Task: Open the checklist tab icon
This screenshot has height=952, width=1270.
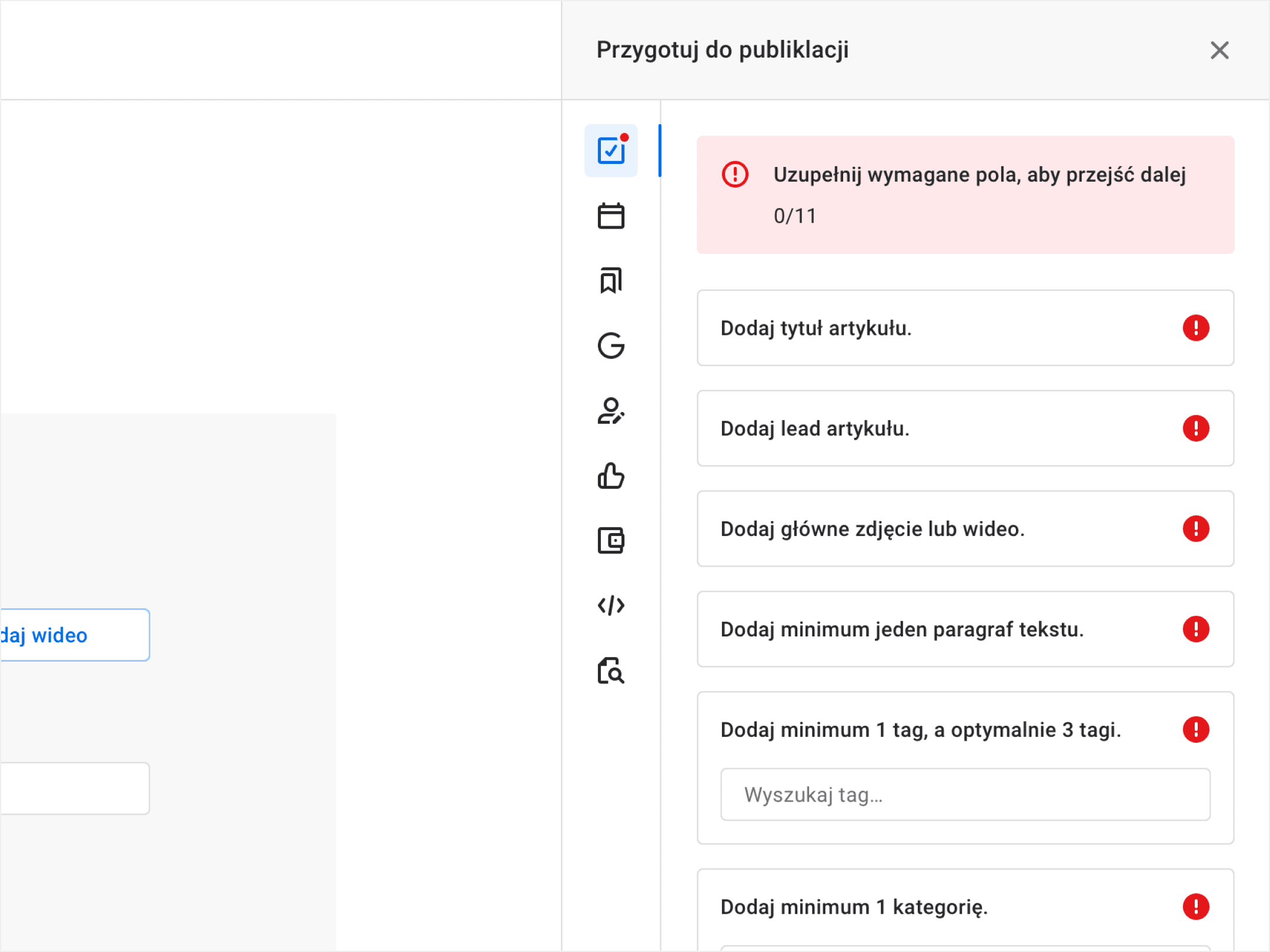Action: 611,150
